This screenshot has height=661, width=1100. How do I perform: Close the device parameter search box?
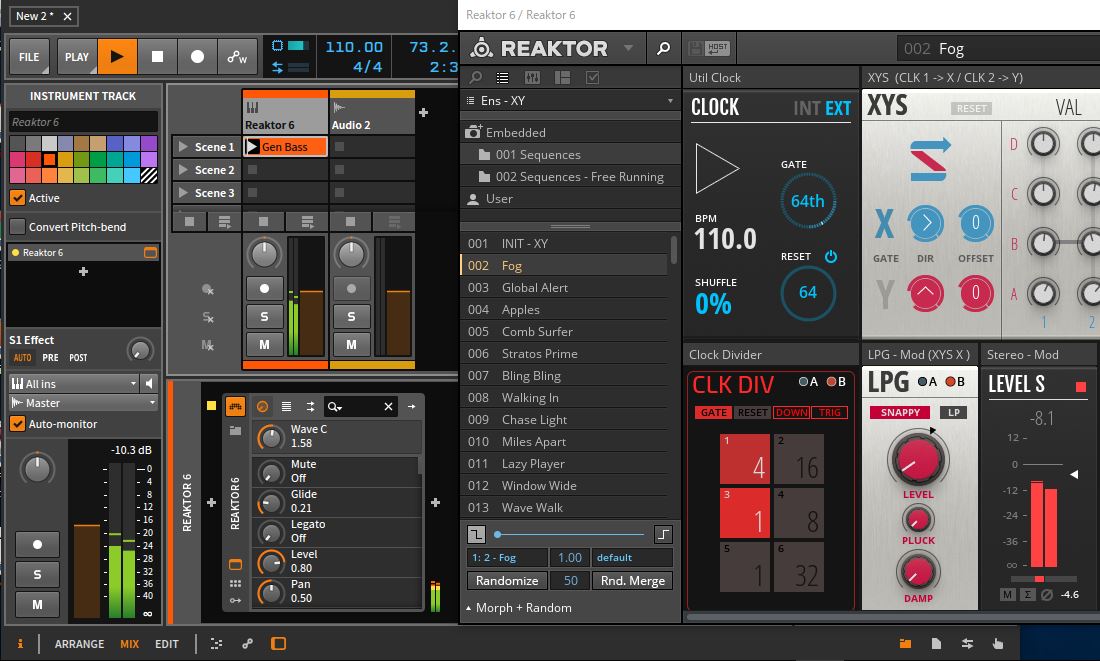pyautogui.click(x=388, y=406)
